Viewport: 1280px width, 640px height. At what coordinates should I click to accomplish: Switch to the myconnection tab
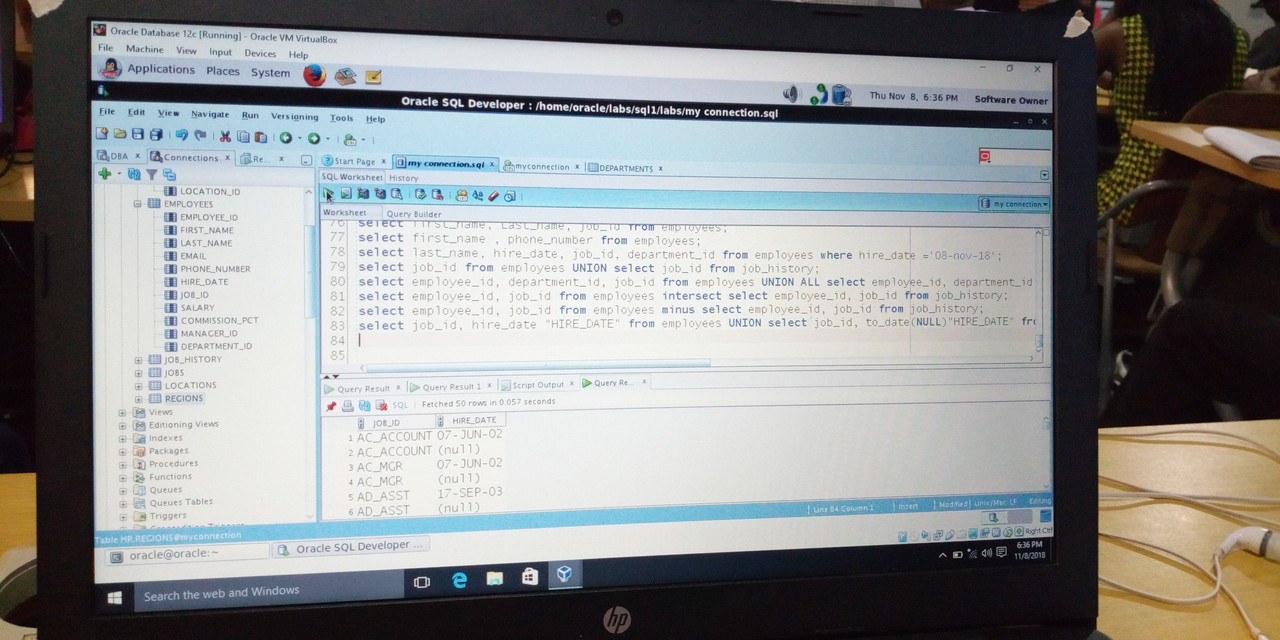(542, 166)
